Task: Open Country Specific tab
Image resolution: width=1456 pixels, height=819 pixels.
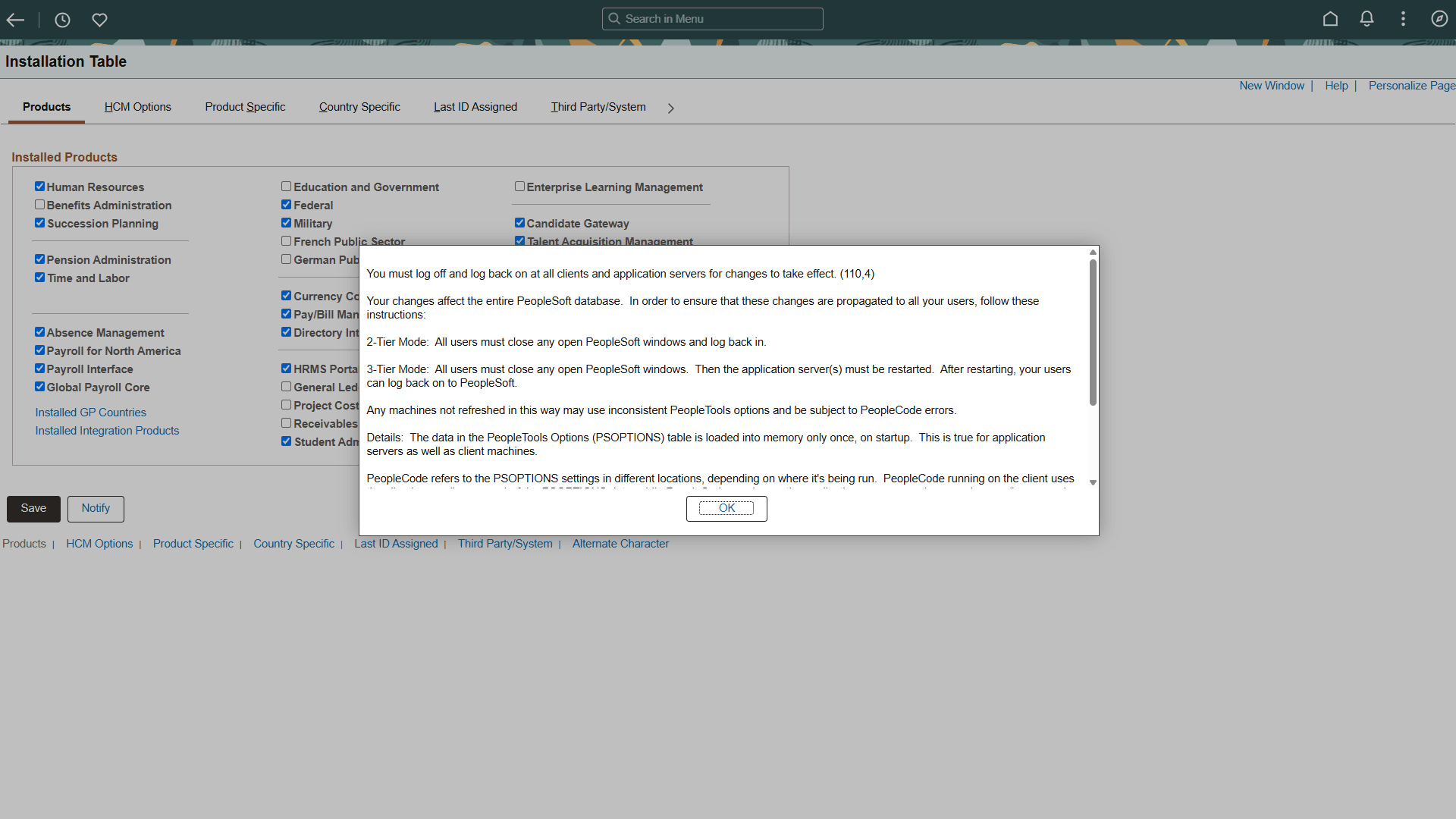Action: coord(359,107)
